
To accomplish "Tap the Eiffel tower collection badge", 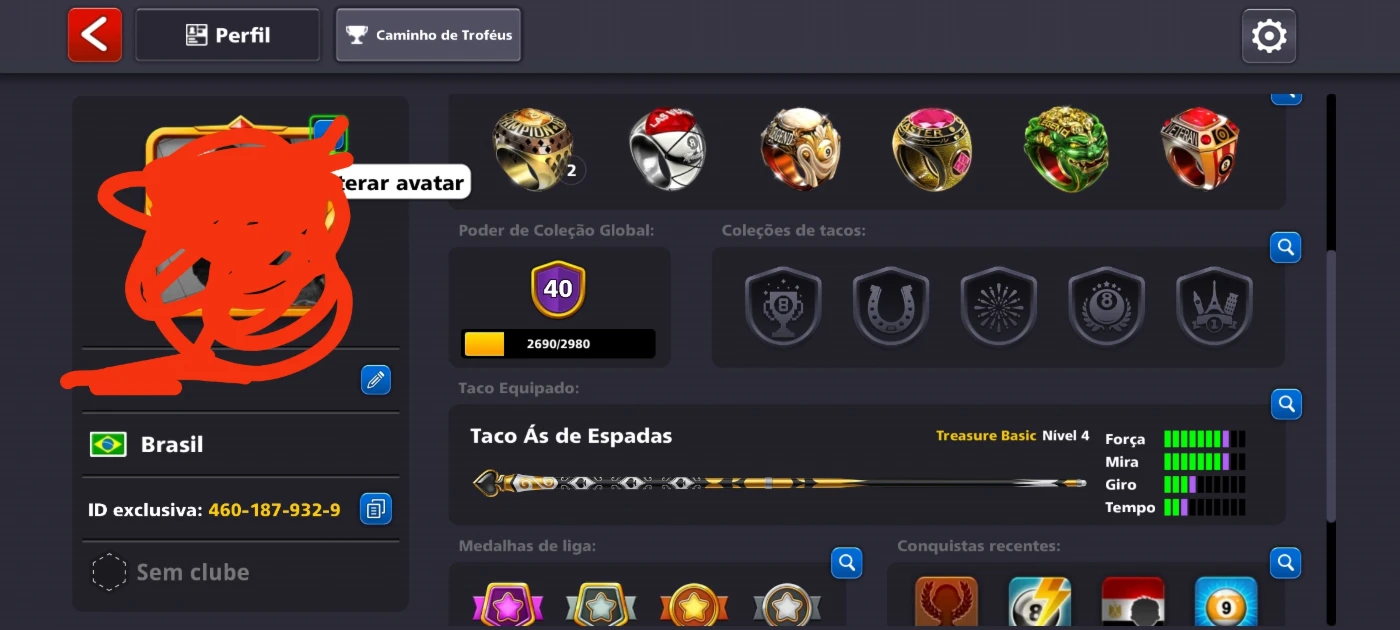I will pyautogui.click(x=1214, y=306).
